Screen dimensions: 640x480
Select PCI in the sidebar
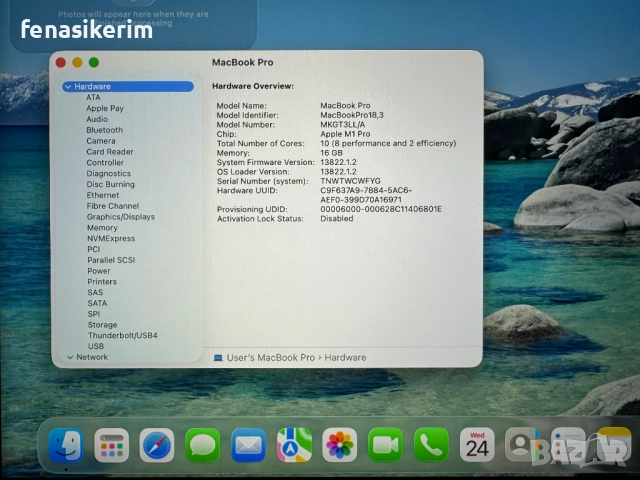tap(93, 249)
